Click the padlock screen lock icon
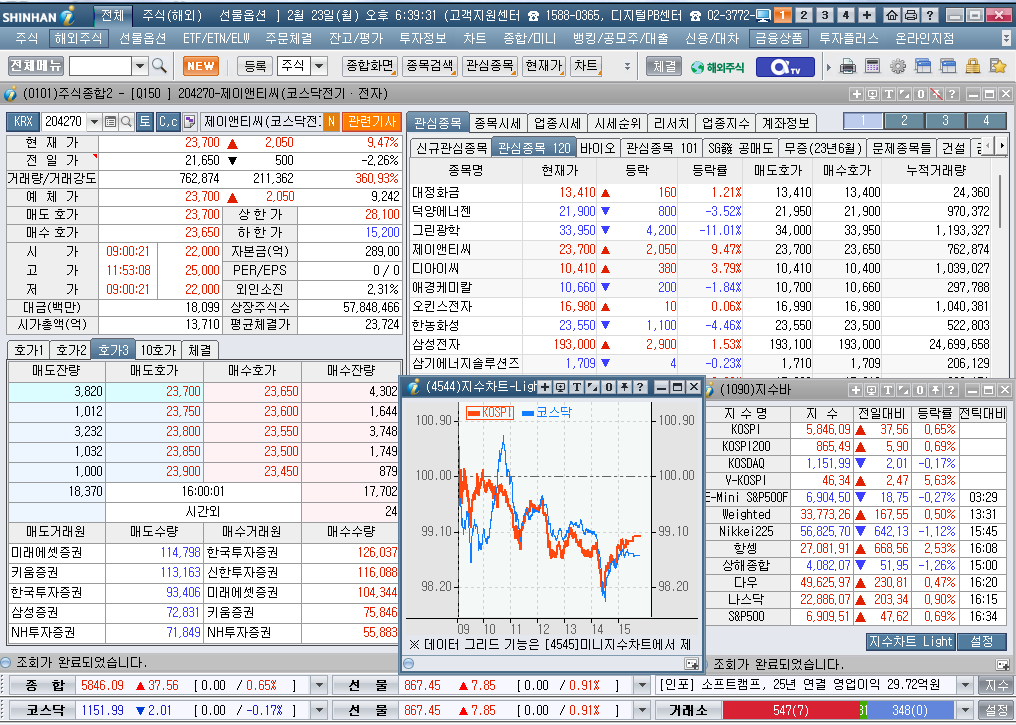This screenshot has width=1016, height=725. [x=973, y=66]
